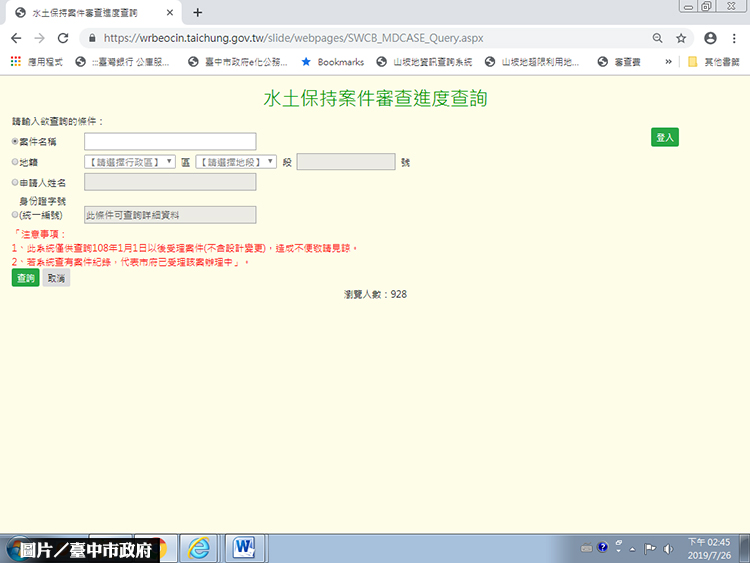The height and width of the screenshot is (563, 750).
Task: Open the Bookmarks item in bookmarks bar
Action: [x=333, y=62]
